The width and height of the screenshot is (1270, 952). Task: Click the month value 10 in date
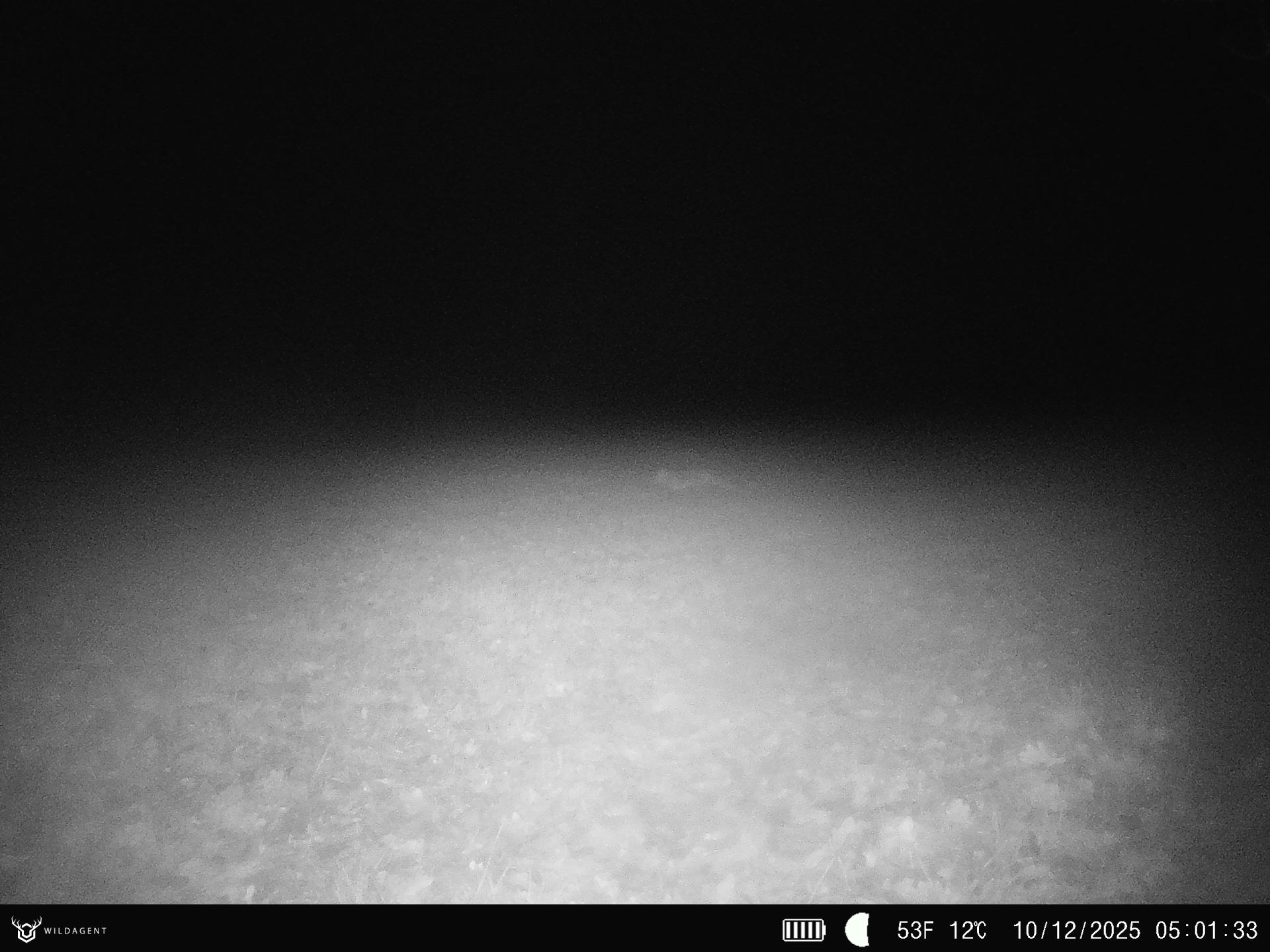click(1026, 930)
